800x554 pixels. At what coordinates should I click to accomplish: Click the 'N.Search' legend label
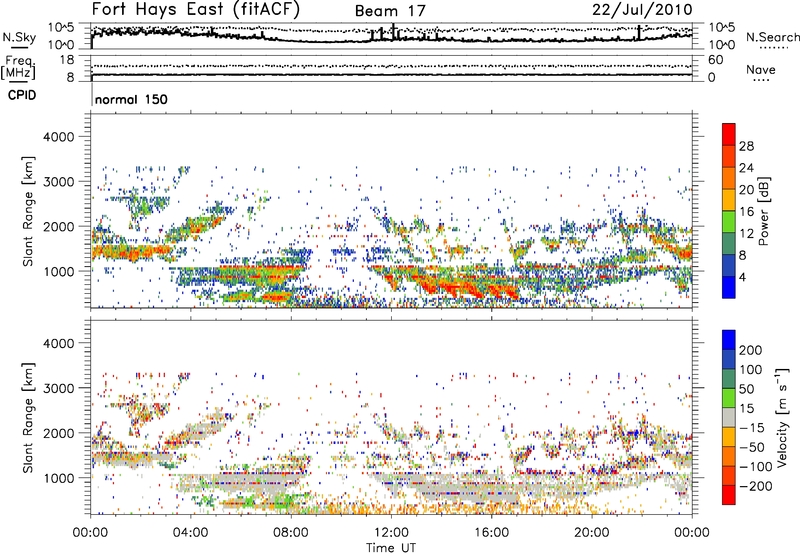(x=772, y=37)
